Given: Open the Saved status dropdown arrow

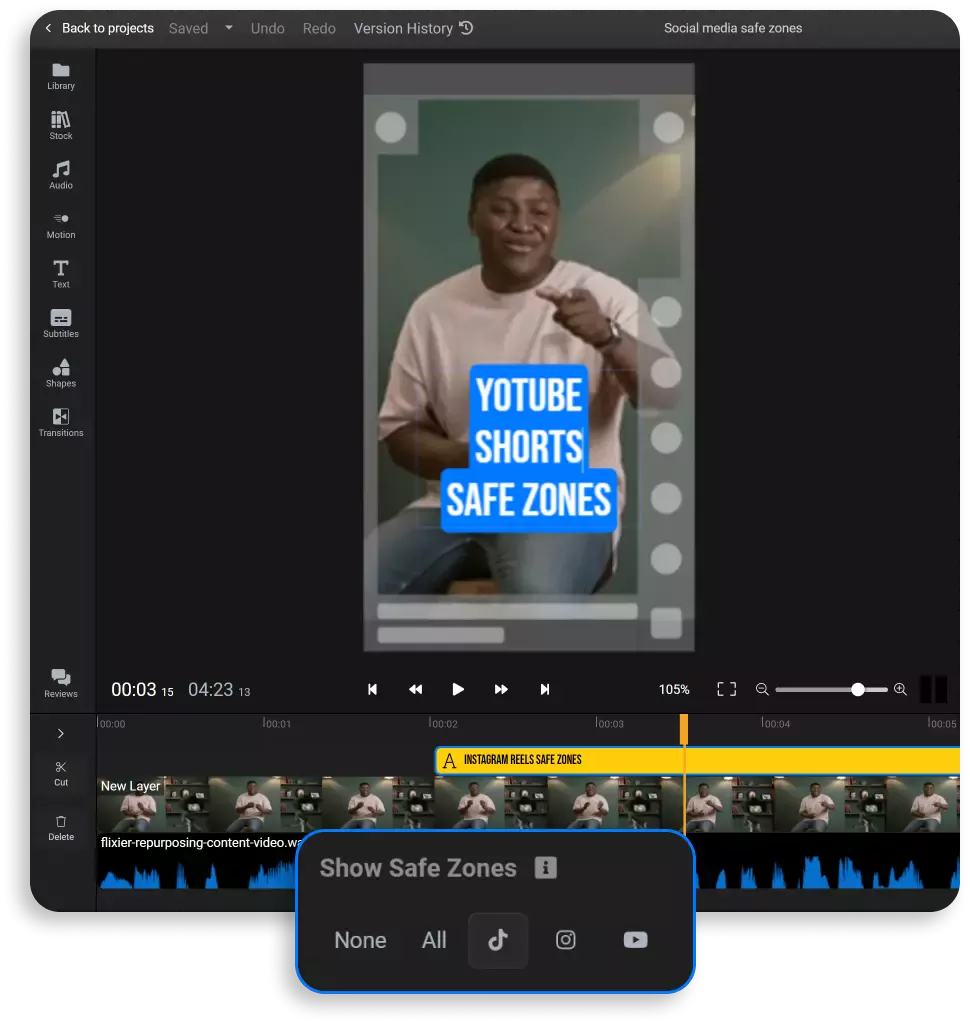Looking at the screenshot, I should click(229, 28).
